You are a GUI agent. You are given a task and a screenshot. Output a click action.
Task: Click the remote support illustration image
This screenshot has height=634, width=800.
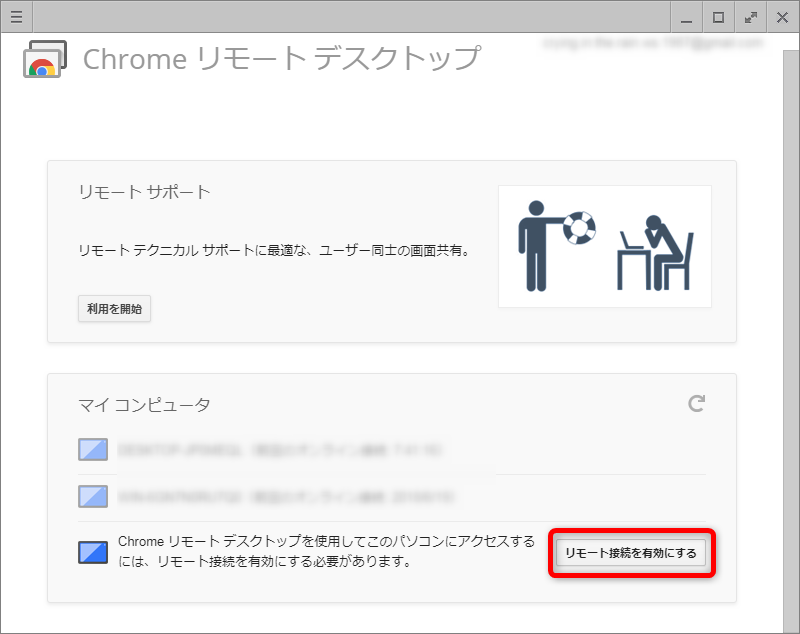pyautogui.click(x=605, y=246)
